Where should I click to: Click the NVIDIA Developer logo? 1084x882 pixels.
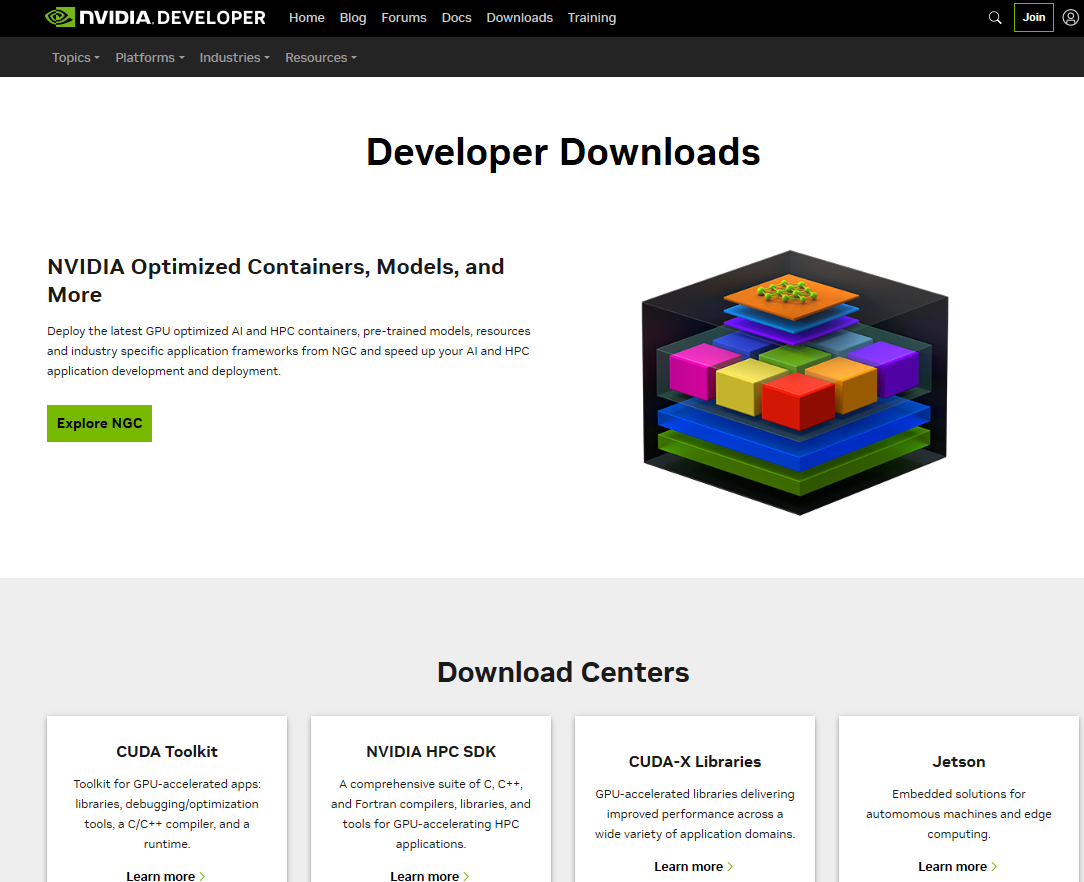(155, 17)
